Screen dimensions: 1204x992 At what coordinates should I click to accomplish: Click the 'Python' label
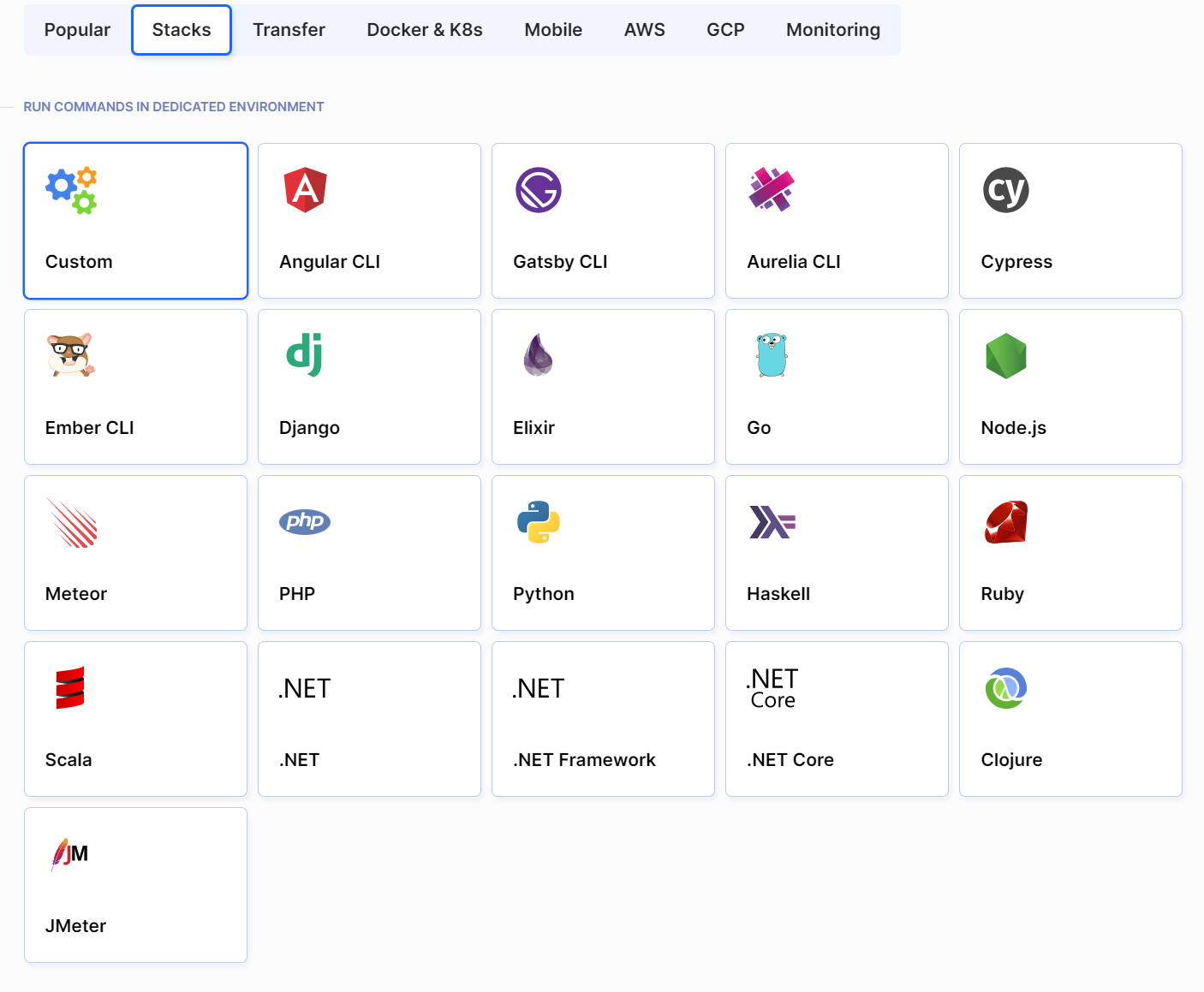click(x=544, y=594)
